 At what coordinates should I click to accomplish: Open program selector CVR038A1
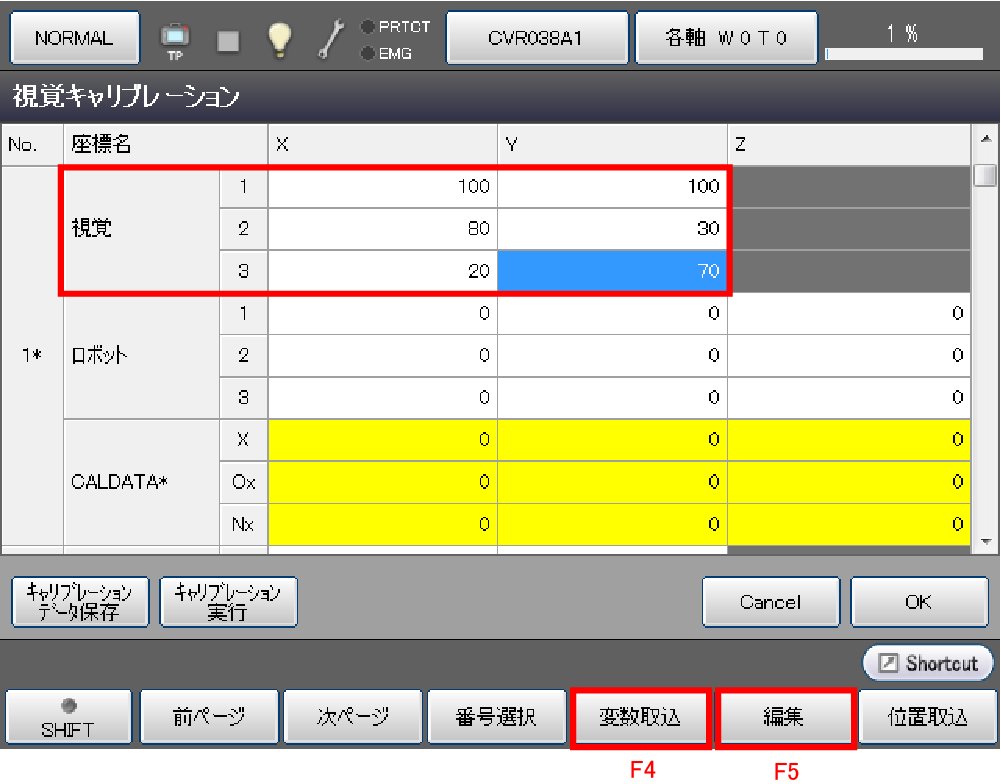pos(536,38)
